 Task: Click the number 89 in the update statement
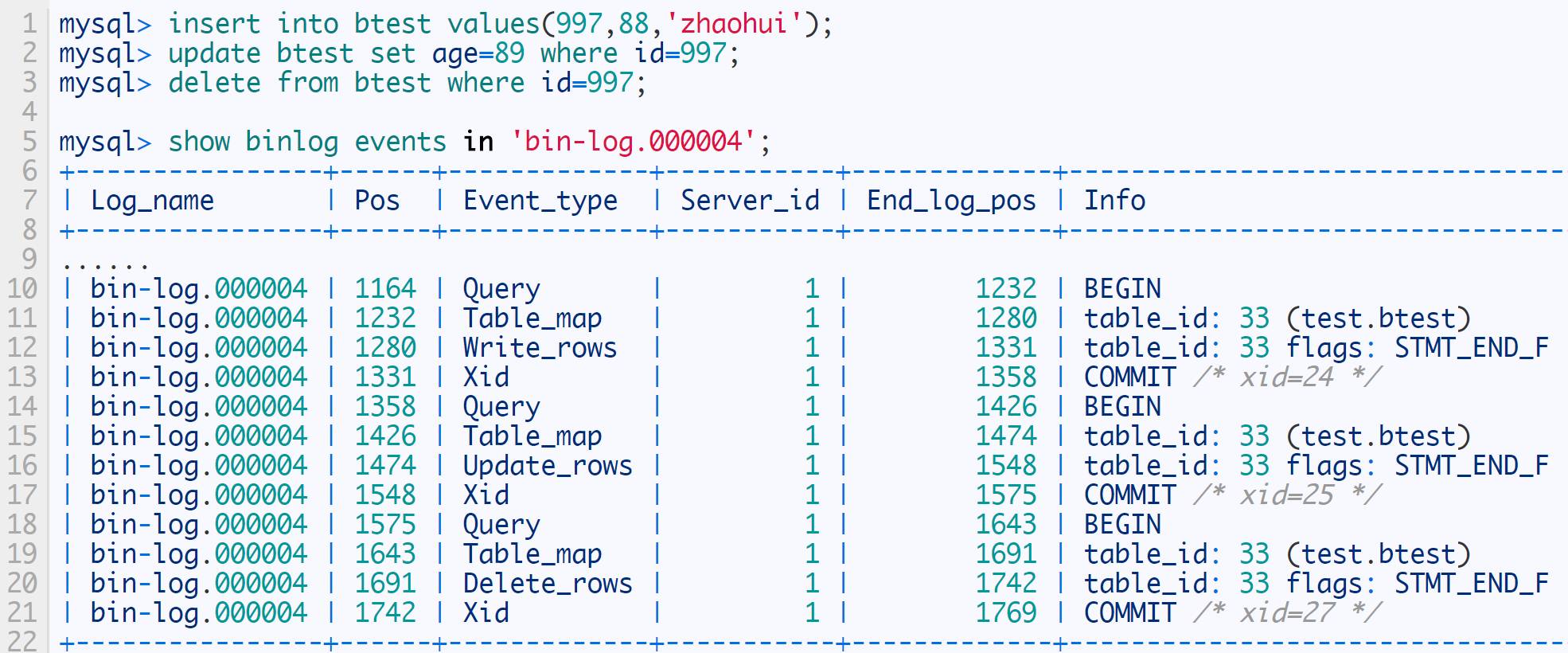509,53
